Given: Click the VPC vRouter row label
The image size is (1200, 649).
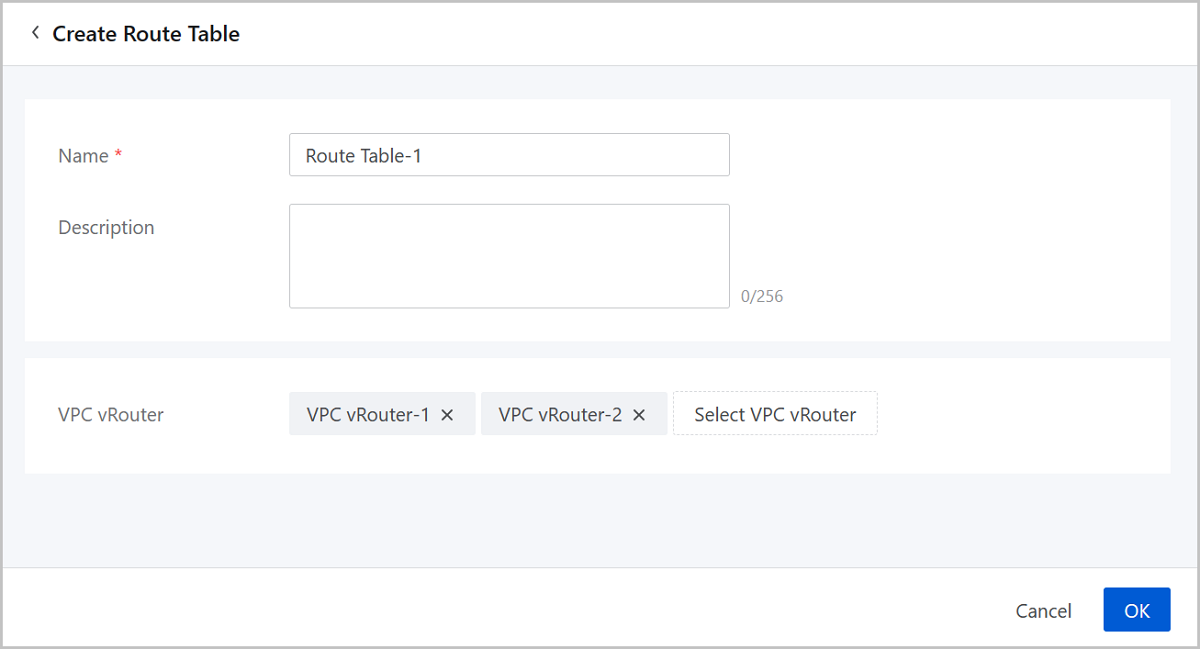Looking at the screenshot, I should [x=111, y=415].
